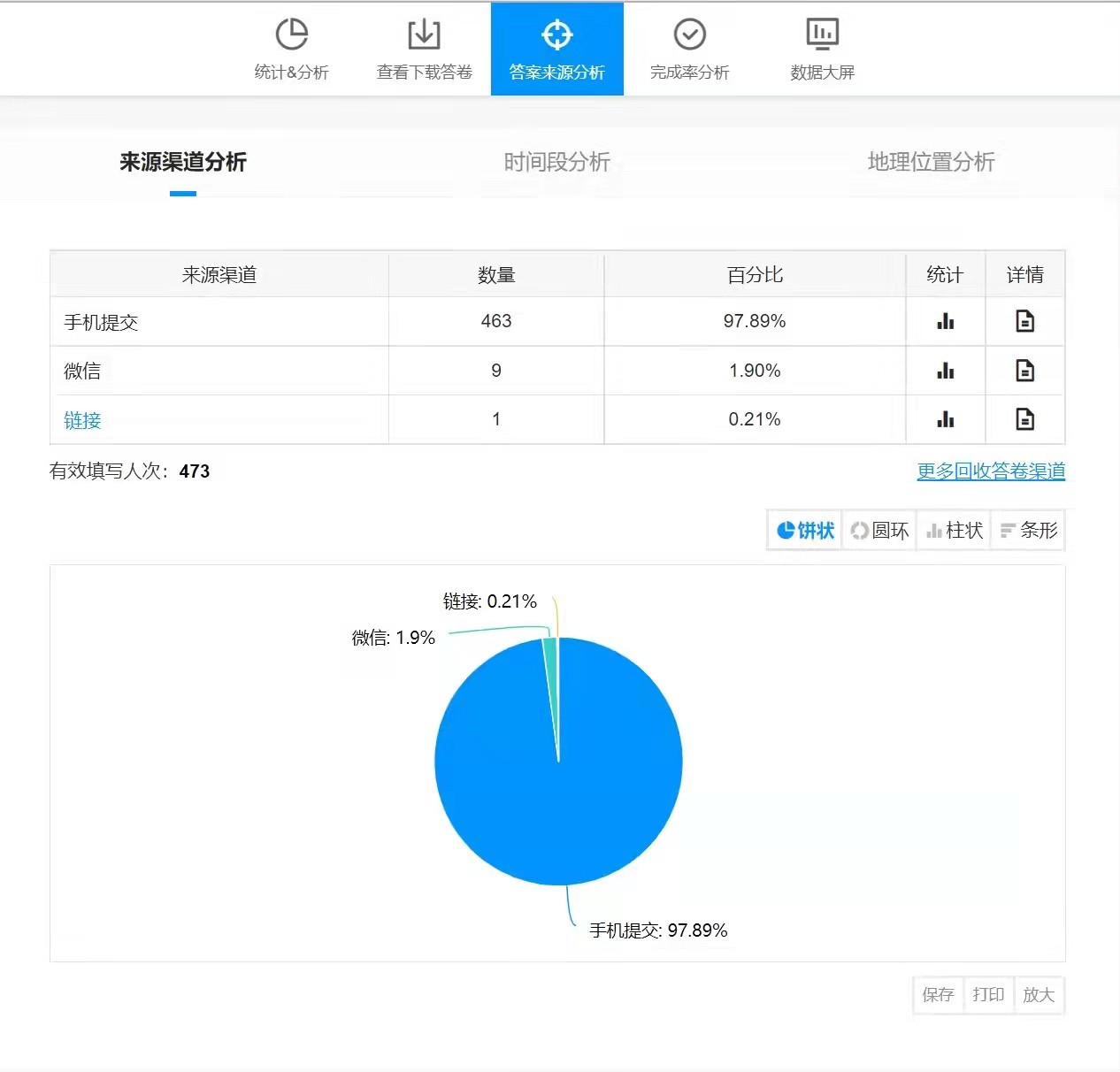Open details document icon for 链接 row

(x=1024, y=419)
